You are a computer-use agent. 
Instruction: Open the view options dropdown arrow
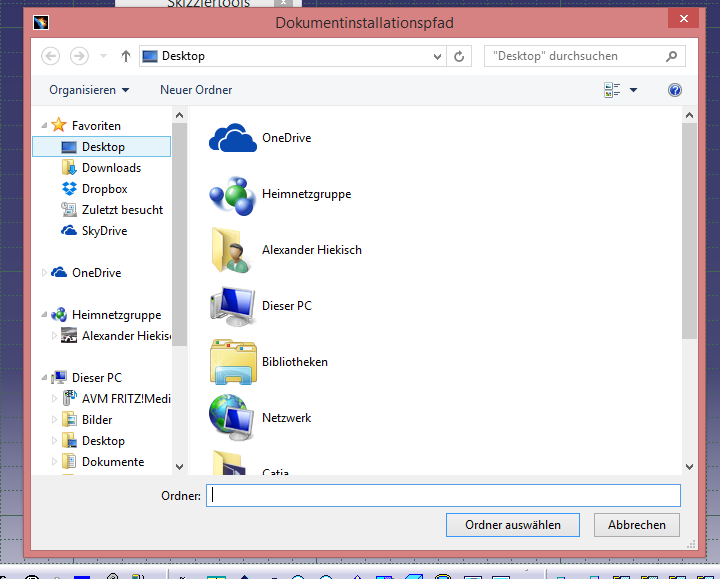click(x=633, y=90)
